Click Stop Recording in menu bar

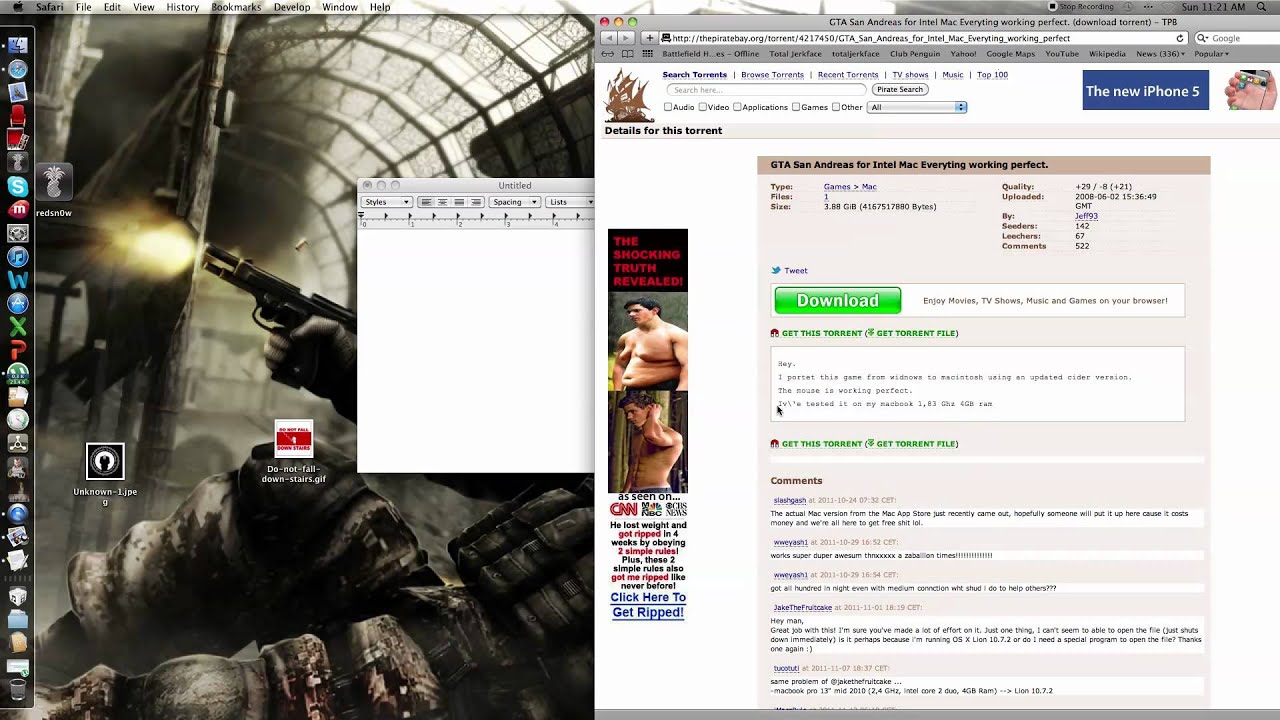pos(1080,7)
